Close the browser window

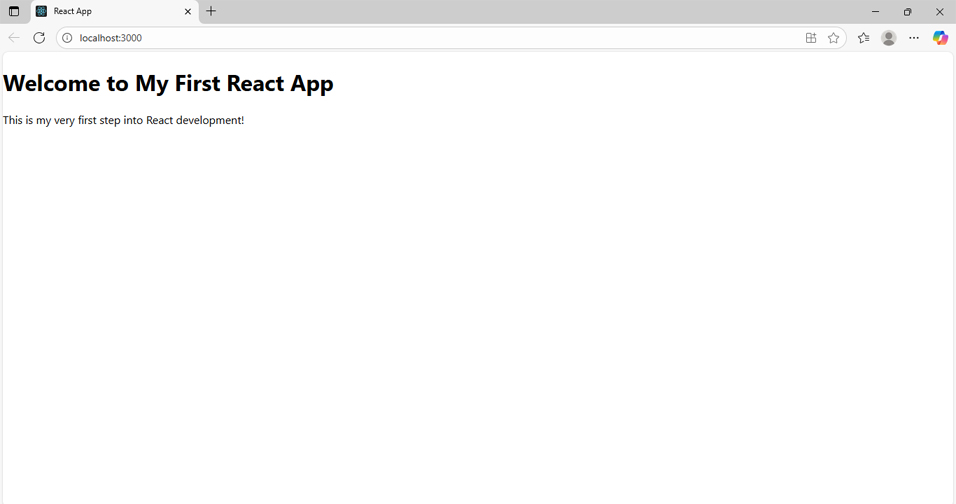[x=940, y=12]
